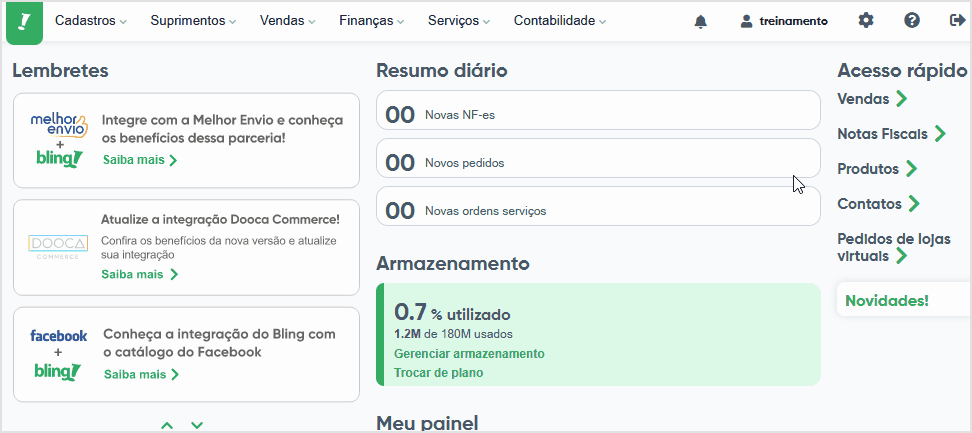Open Pedidos de lojas virtuais link
The image size is (972, 433).
[x=893, y=247]
